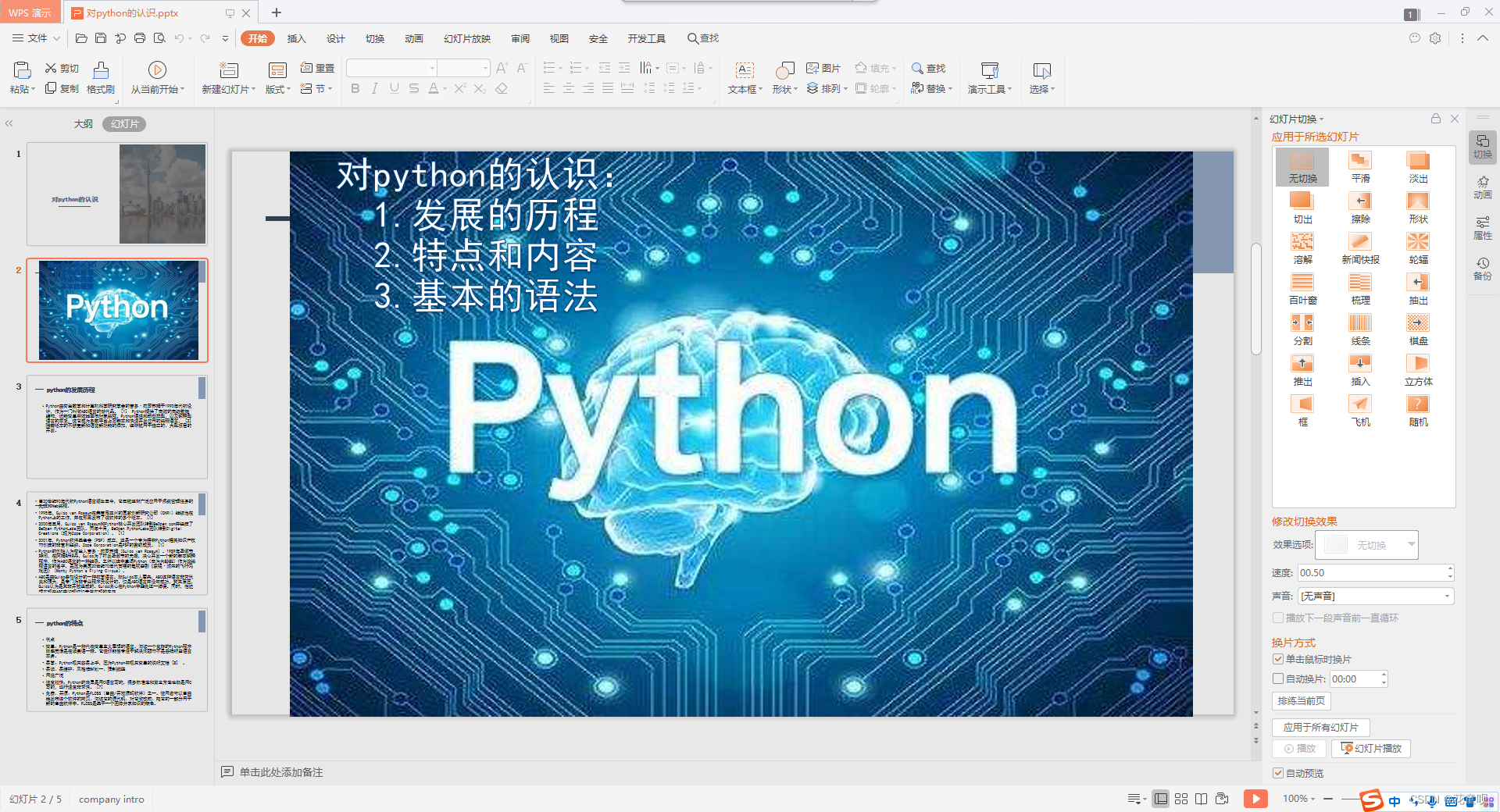Start slideshow with 从当前开始
The height and width of the screenshot is (812, 1500).
(x=157, y=77)
